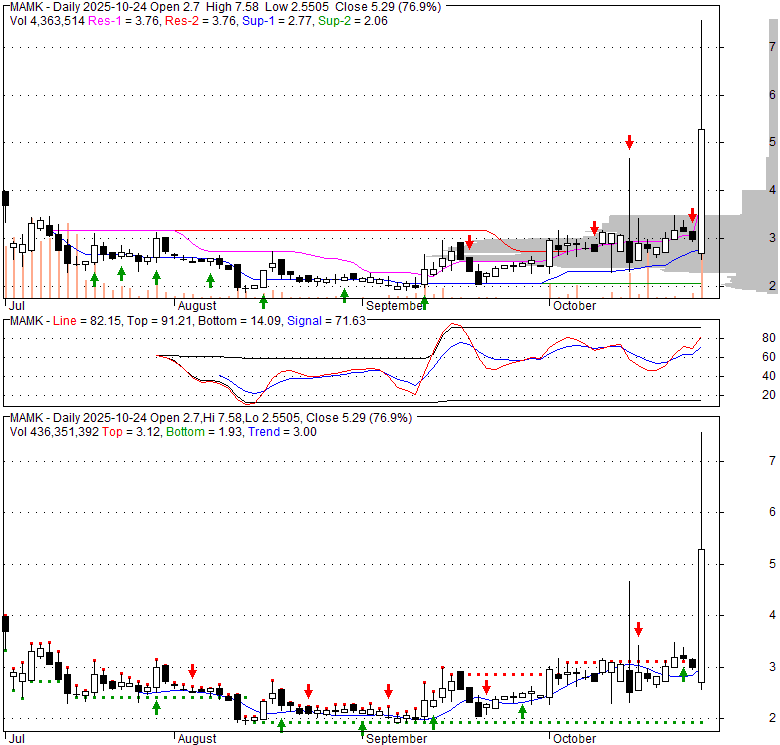Click the blue 'Signal = 71.63' label
Image resolution: width=780 pixels, height=745 pixels.
click(x=326, y=321)
